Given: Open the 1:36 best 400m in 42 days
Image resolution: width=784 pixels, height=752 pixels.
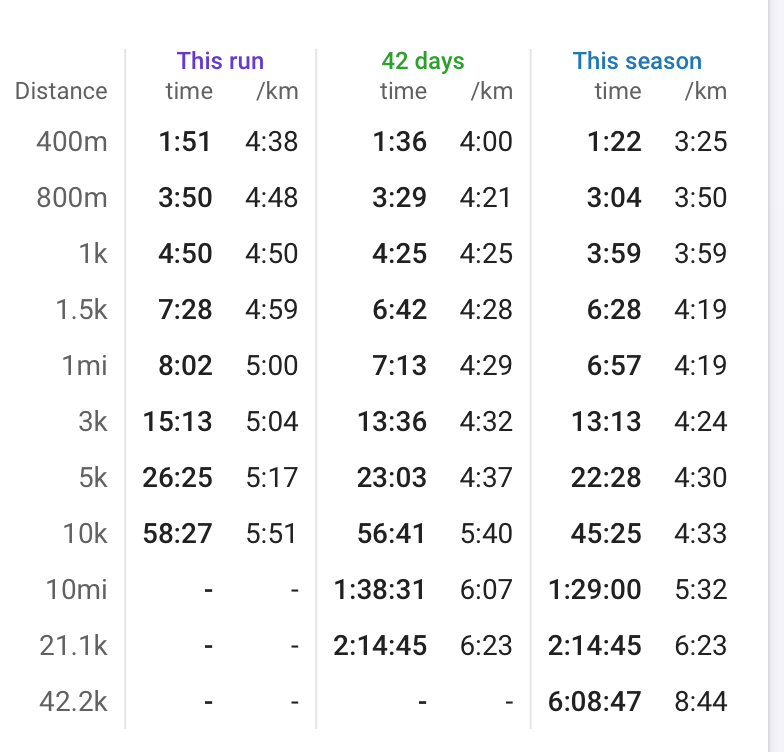Looking at the screenshot, I should (400, 142).
